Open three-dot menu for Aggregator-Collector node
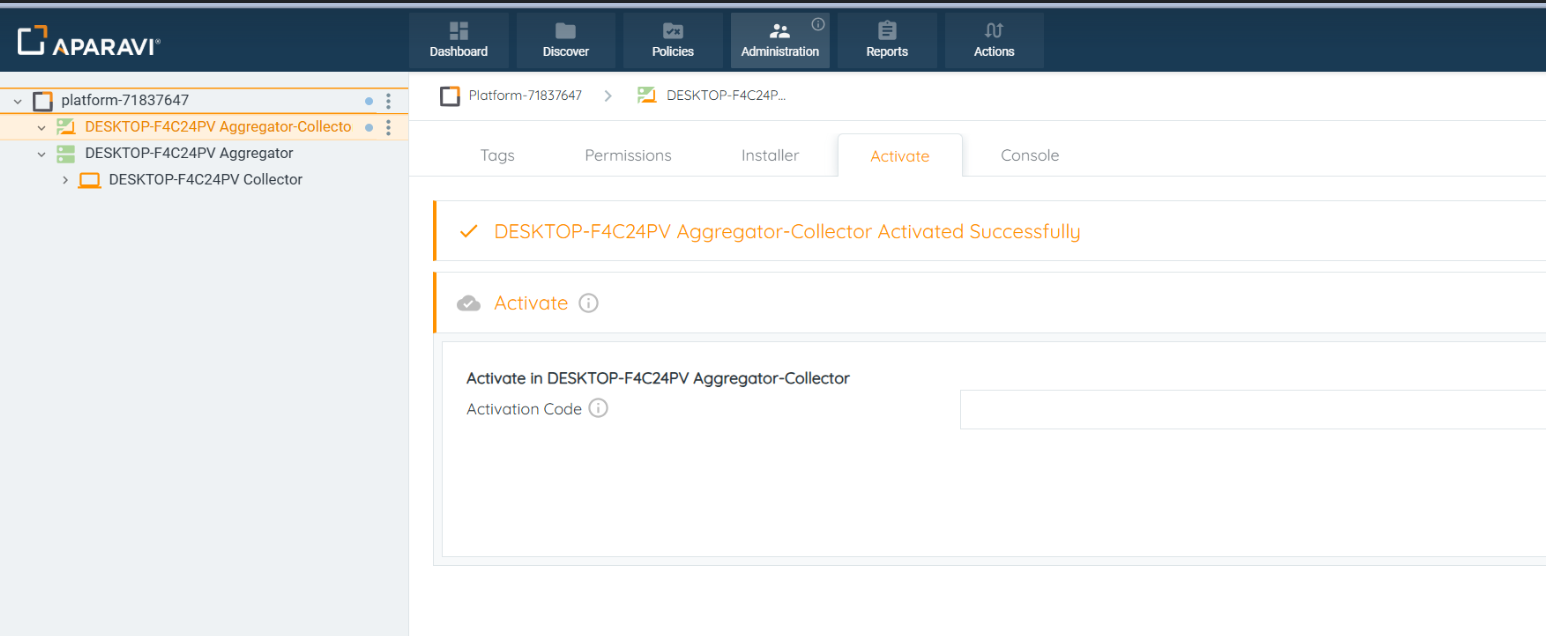 coord(389,127)
